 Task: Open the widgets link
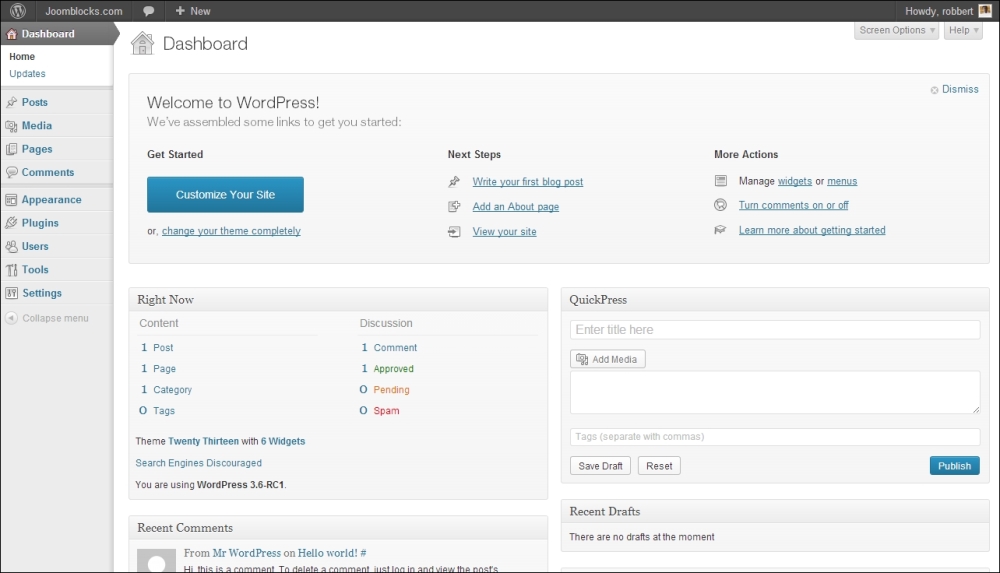point(795,181)
